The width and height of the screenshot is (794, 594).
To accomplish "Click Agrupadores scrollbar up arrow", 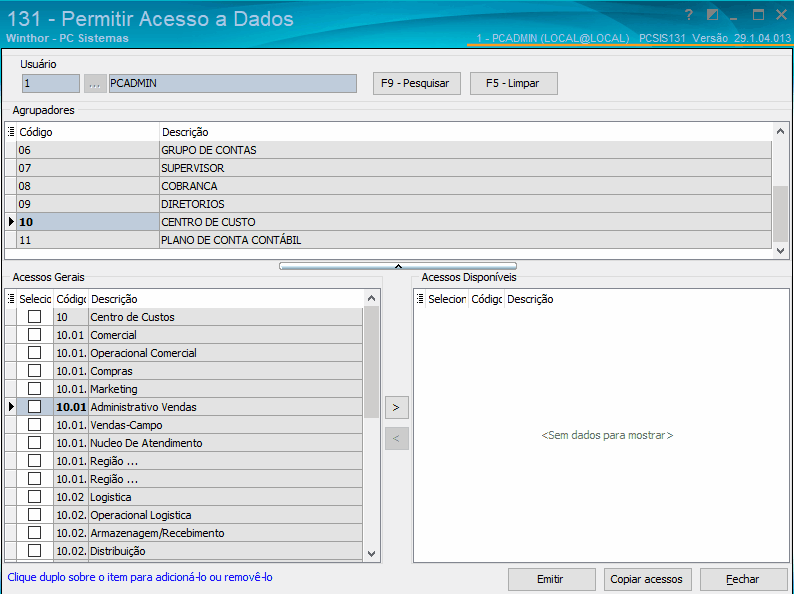I will (780, 132).
